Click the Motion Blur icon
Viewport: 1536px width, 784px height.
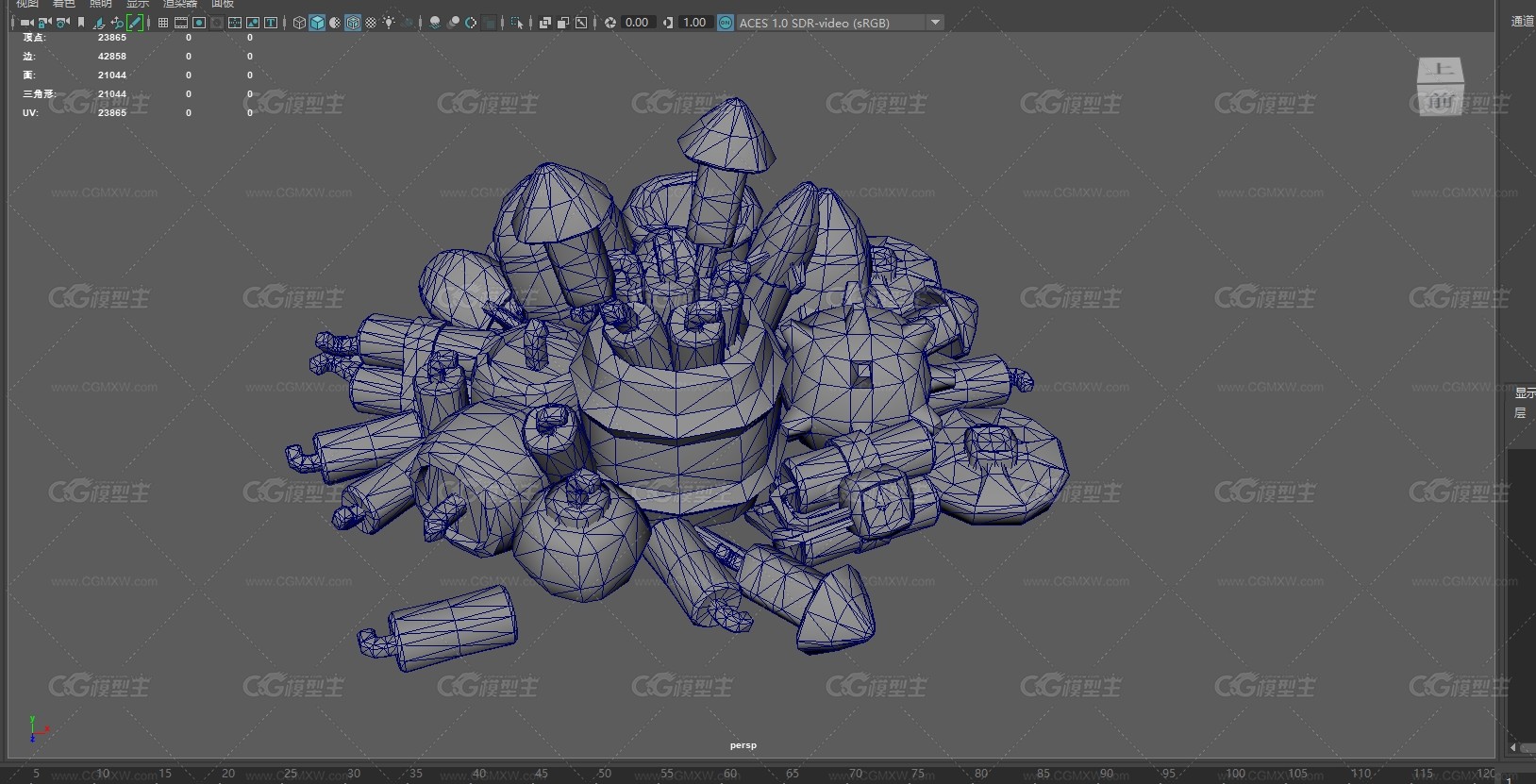(453, 23)
